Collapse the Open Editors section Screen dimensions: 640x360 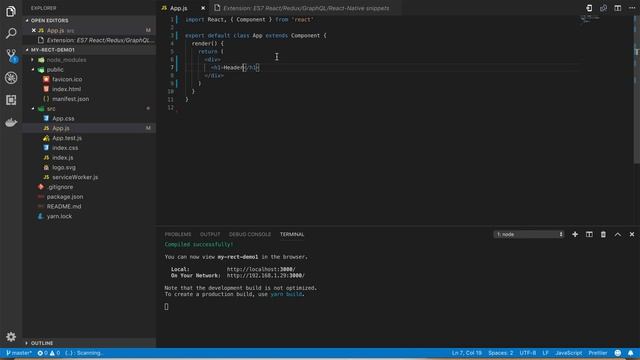(x=49, y=20)
